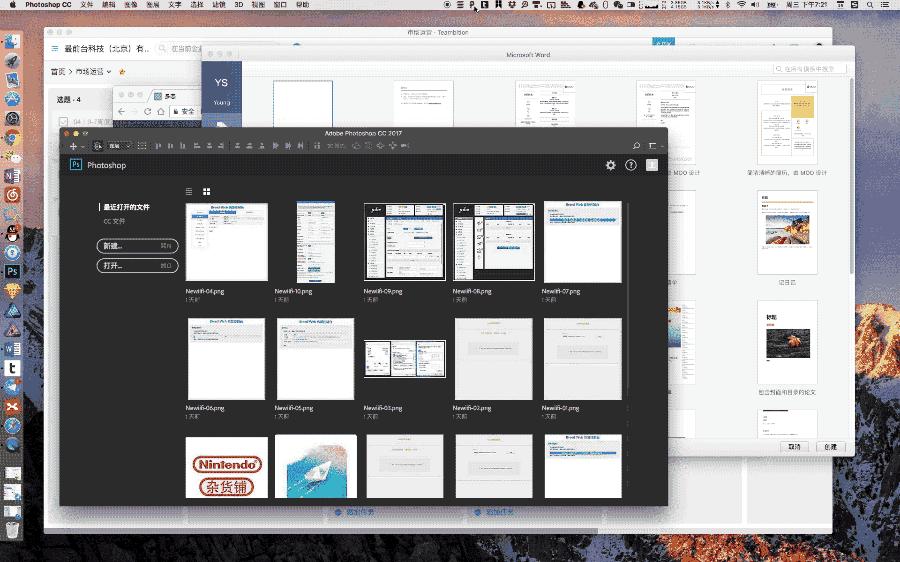Select the Move tool in Photoshop options bar
The width and height of the screenshot is (900, 562).
tap(73, 146)
